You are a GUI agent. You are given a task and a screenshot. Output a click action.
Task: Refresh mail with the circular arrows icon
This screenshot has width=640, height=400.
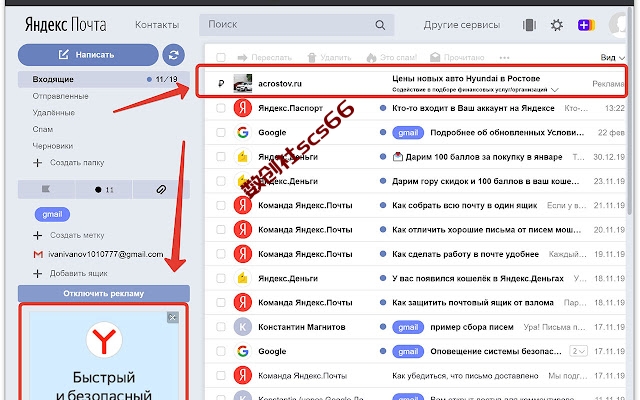[x=173, y=55]
